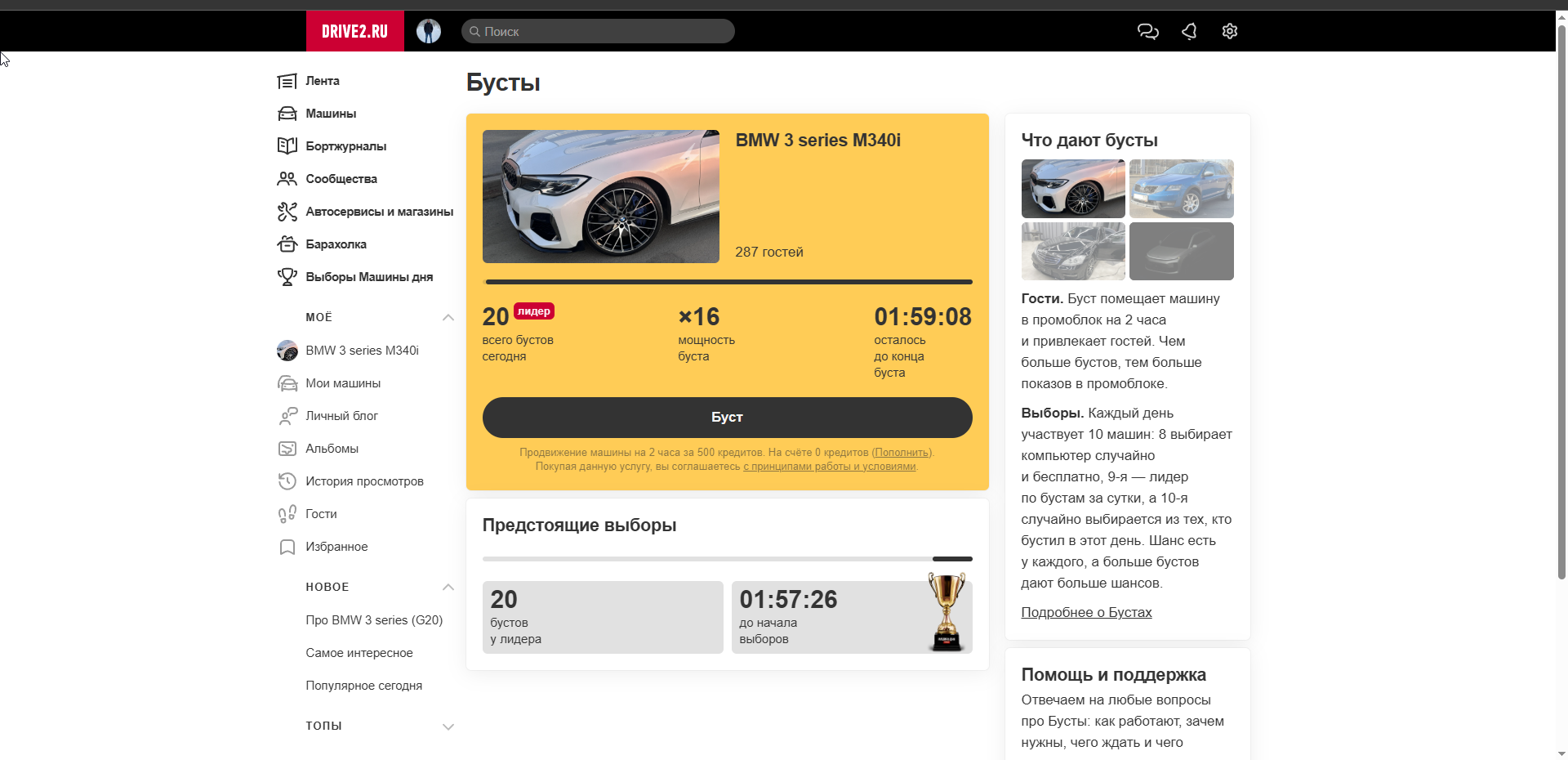1568x760 pixels.
Task: Go to Лента in the sidebar
Action: tap(323, 81)
